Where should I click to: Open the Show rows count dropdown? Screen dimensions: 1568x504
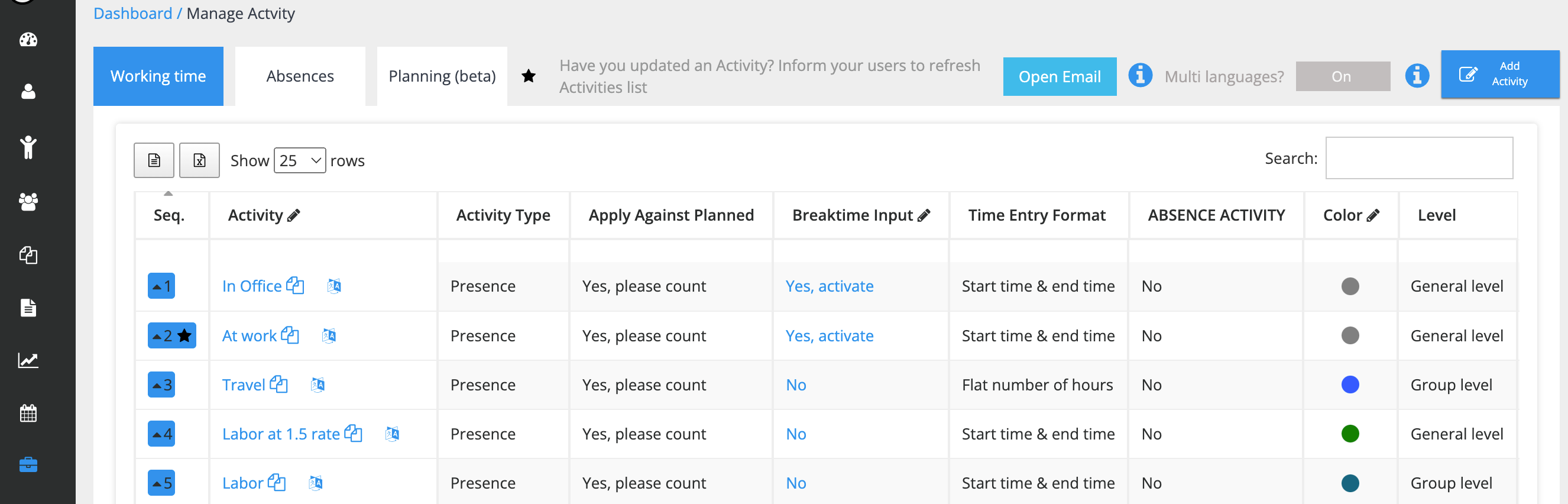click(x=300, y=161)
